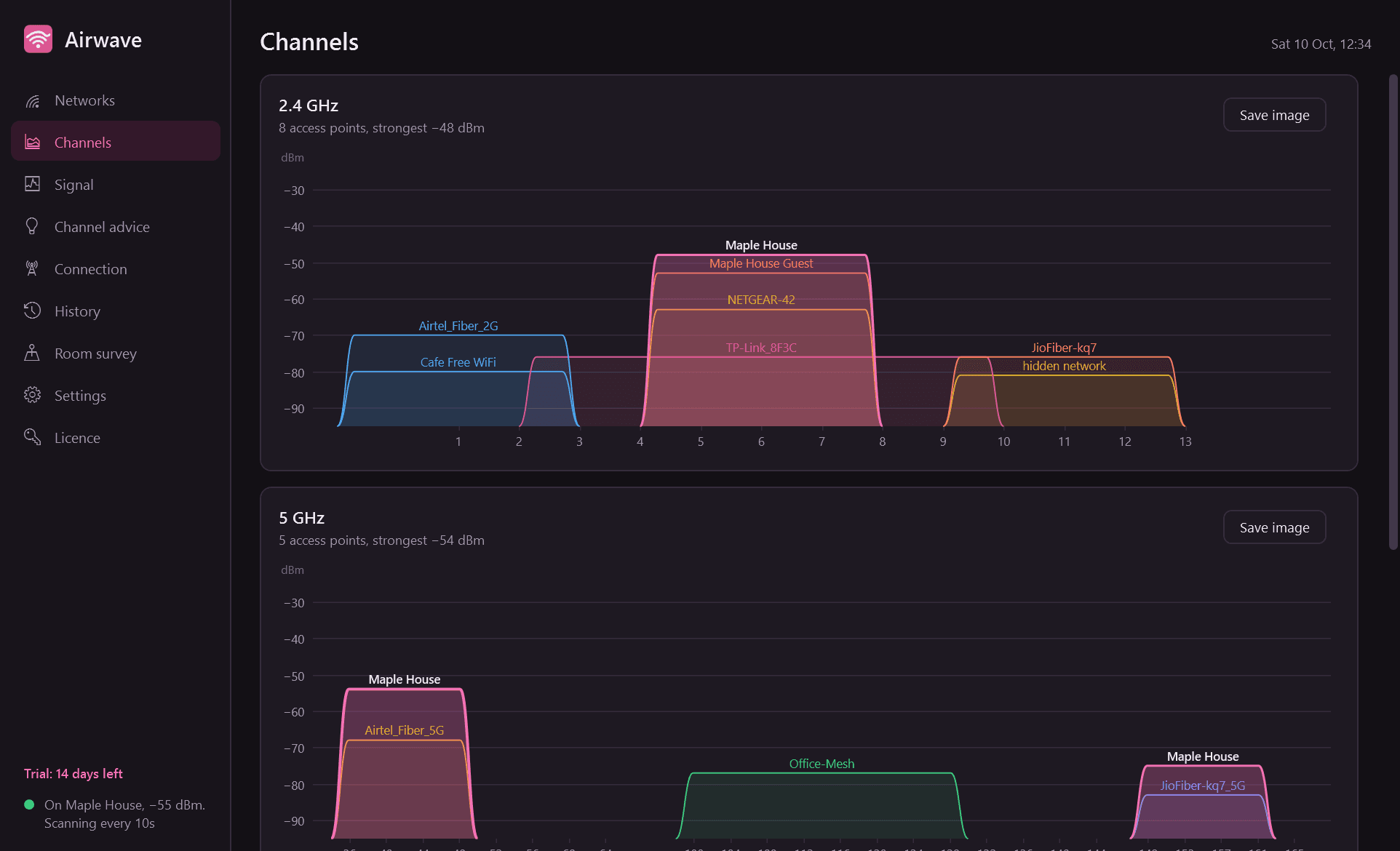The height and width of the screenshot is (851, 1400).
Task: Go to the Signal section
Action: 116,185
